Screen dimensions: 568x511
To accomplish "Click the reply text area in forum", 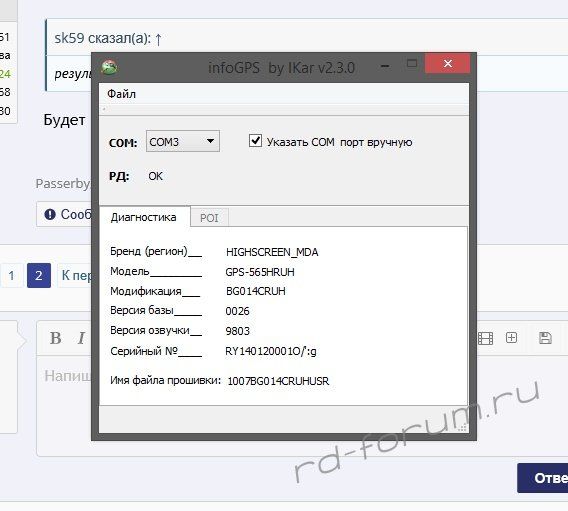I will [302, 406].
